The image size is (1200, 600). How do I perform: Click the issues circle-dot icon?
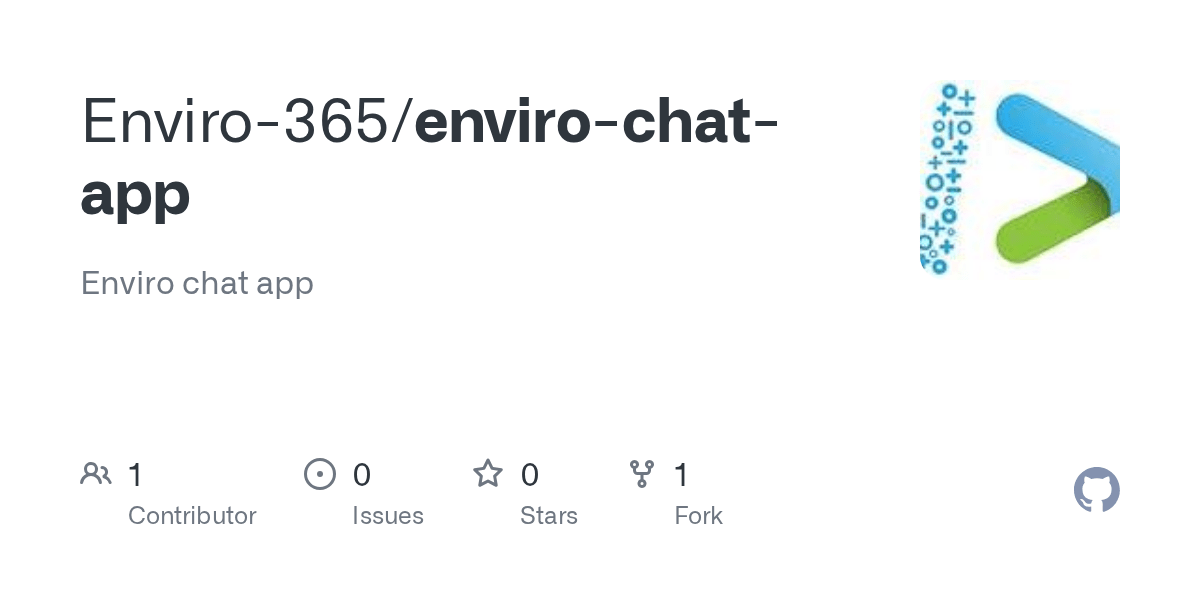point(320,474)
